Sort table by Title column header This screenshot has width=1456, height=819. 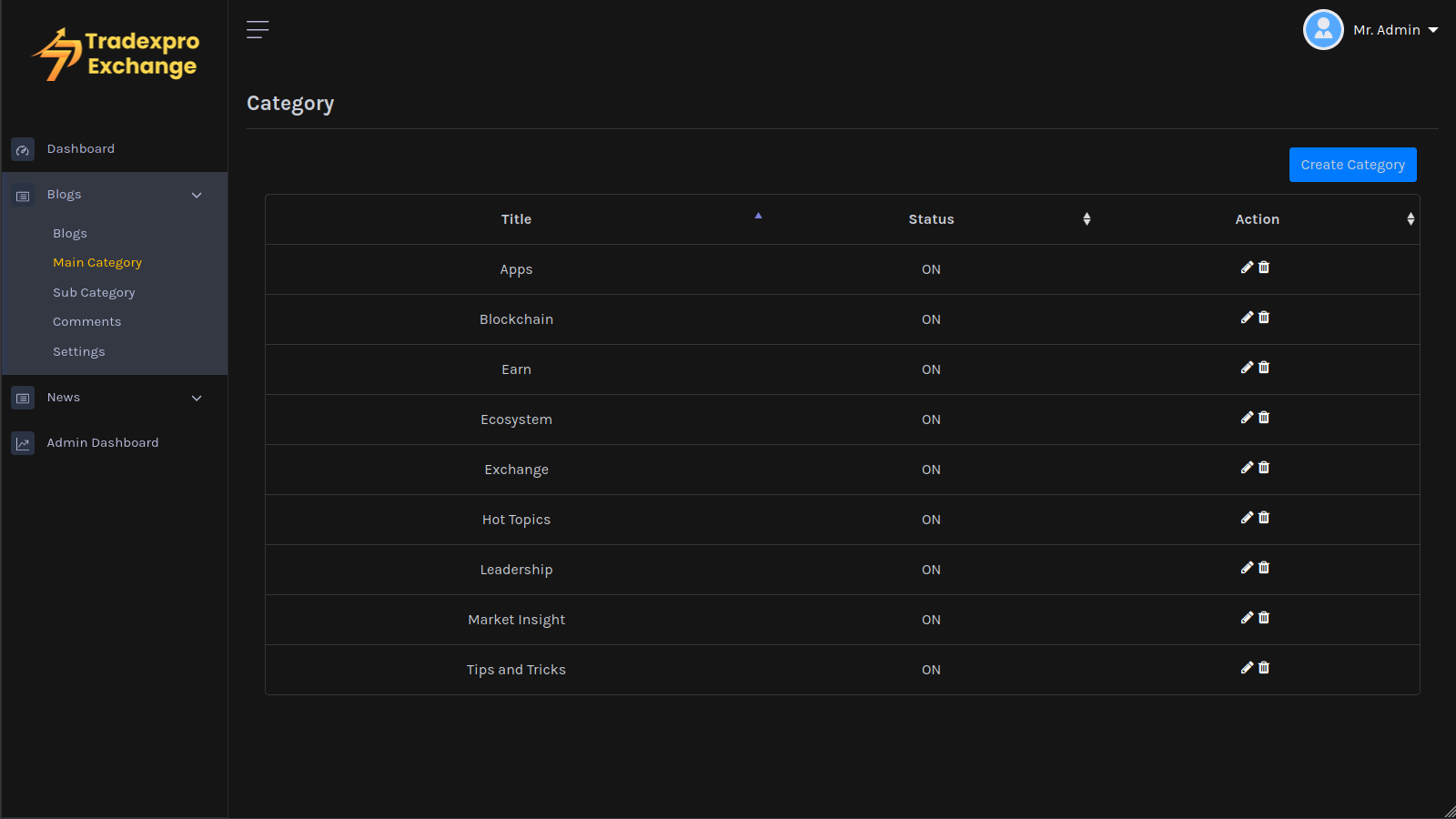(516, 219)
